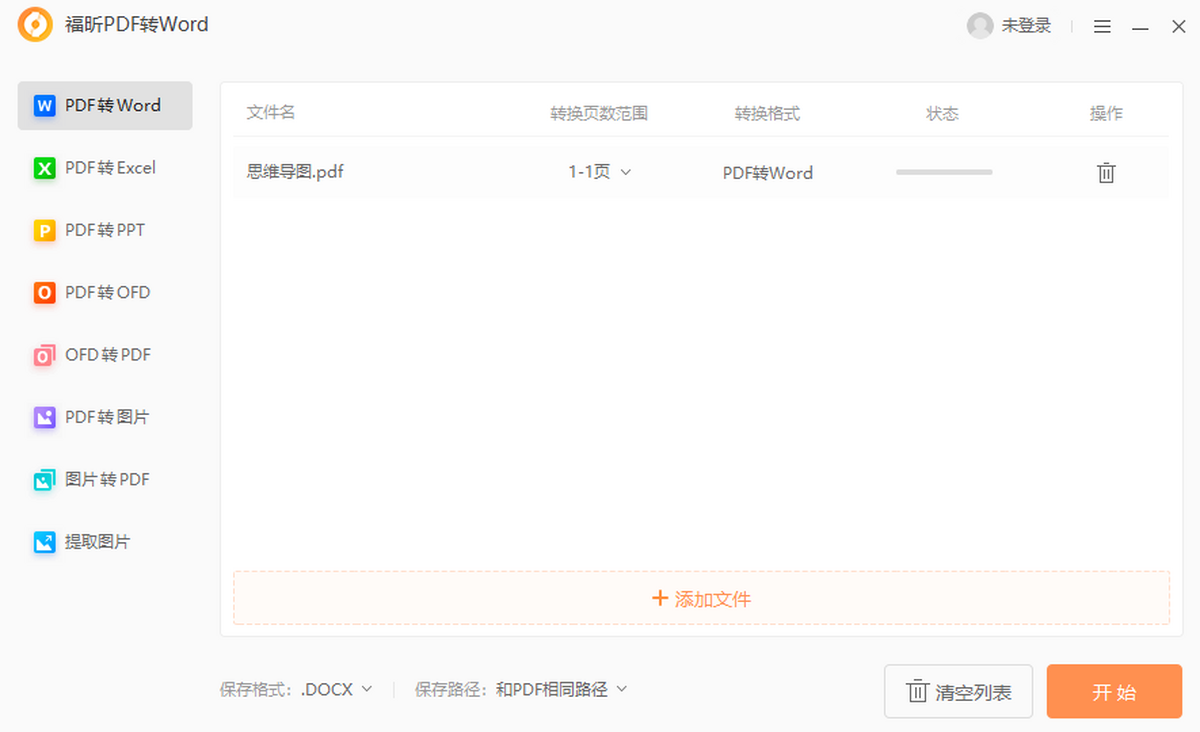Image resolution: width=1200 pixels, height=732 pixels.
Task: Click 未登录 to sign in
Action: pyautogui.click(x=1027, y=26)
